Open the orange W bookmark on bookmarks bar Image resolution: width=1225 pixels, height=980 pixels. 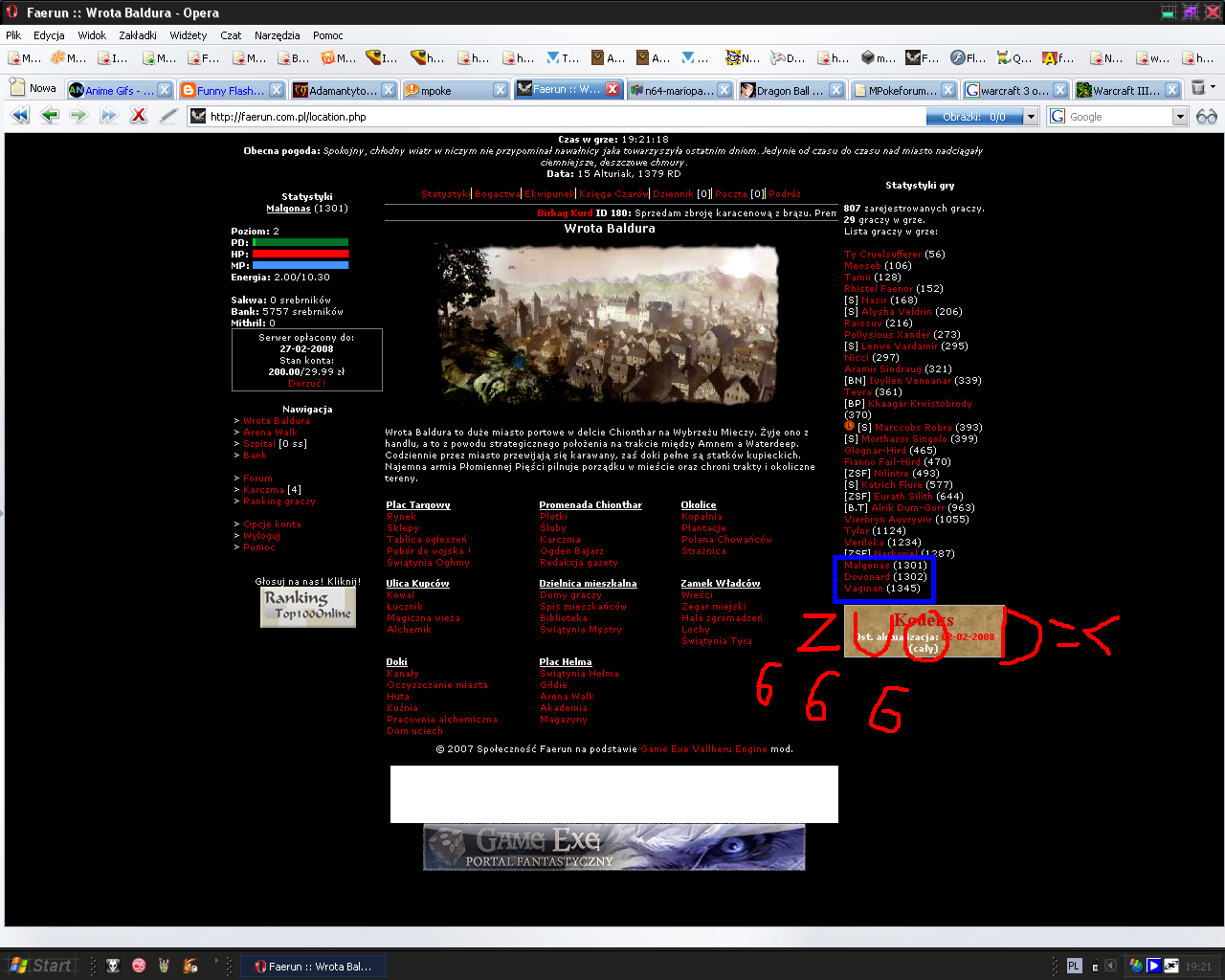(x=339, y=58)
